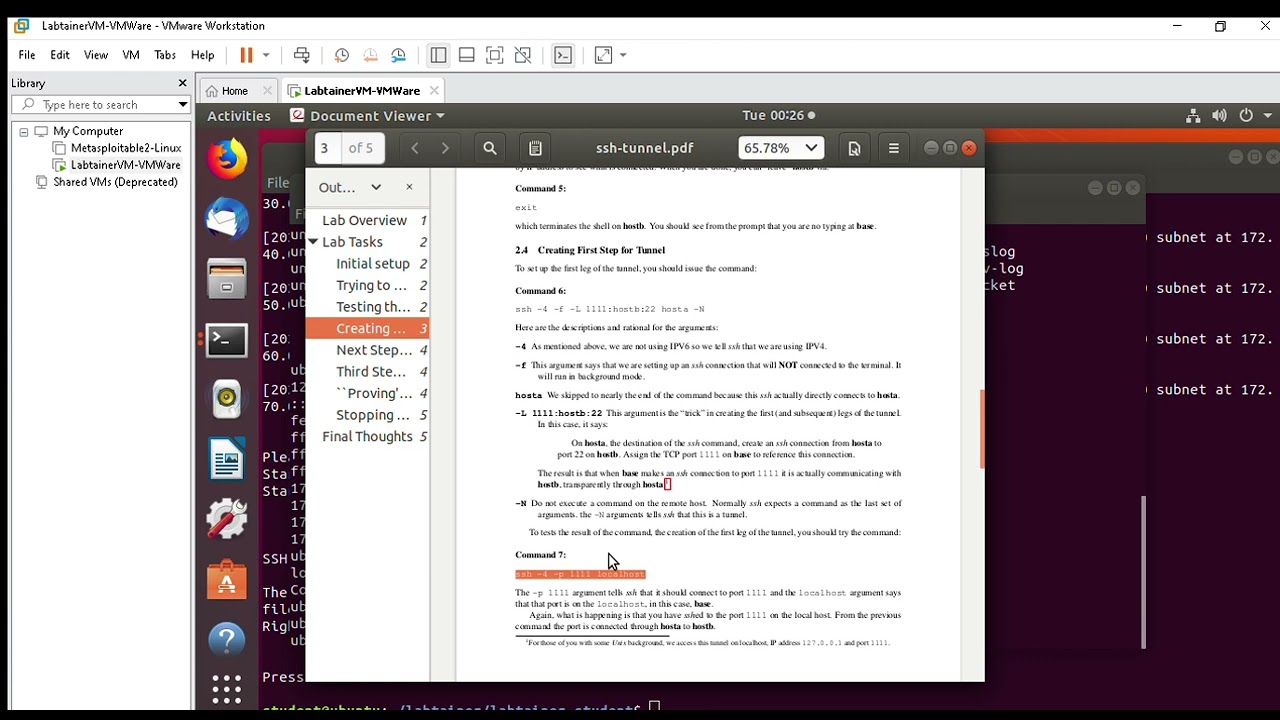Click the Send Ctrl+Alt+Del icon
Screen dimensions: 1280x720
tap(302, 55)
